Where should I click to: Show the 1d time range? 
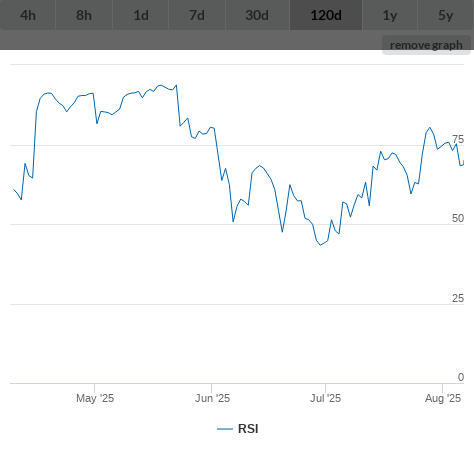141,15
